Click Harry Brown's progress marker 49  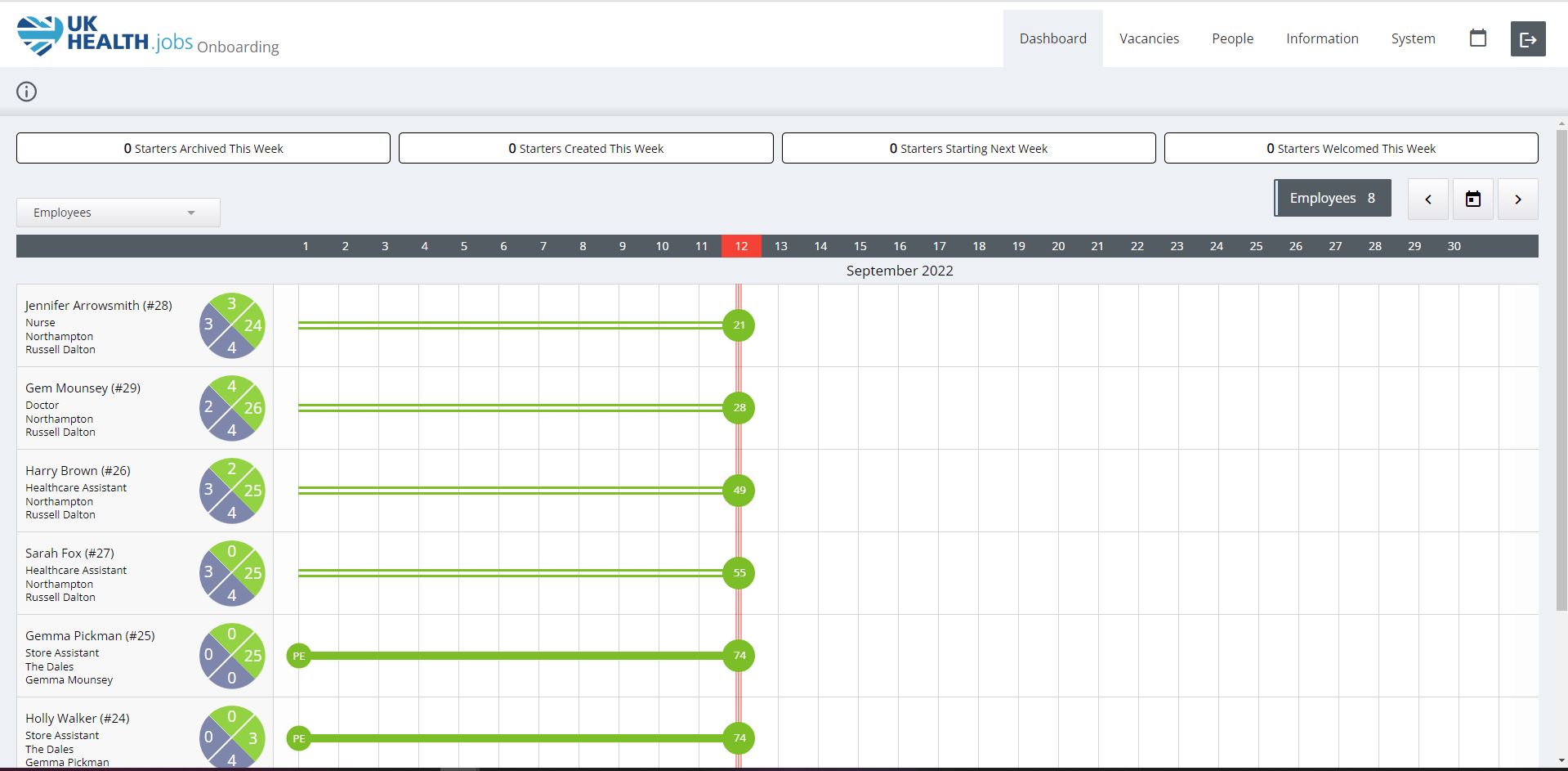tap(739, 491)
